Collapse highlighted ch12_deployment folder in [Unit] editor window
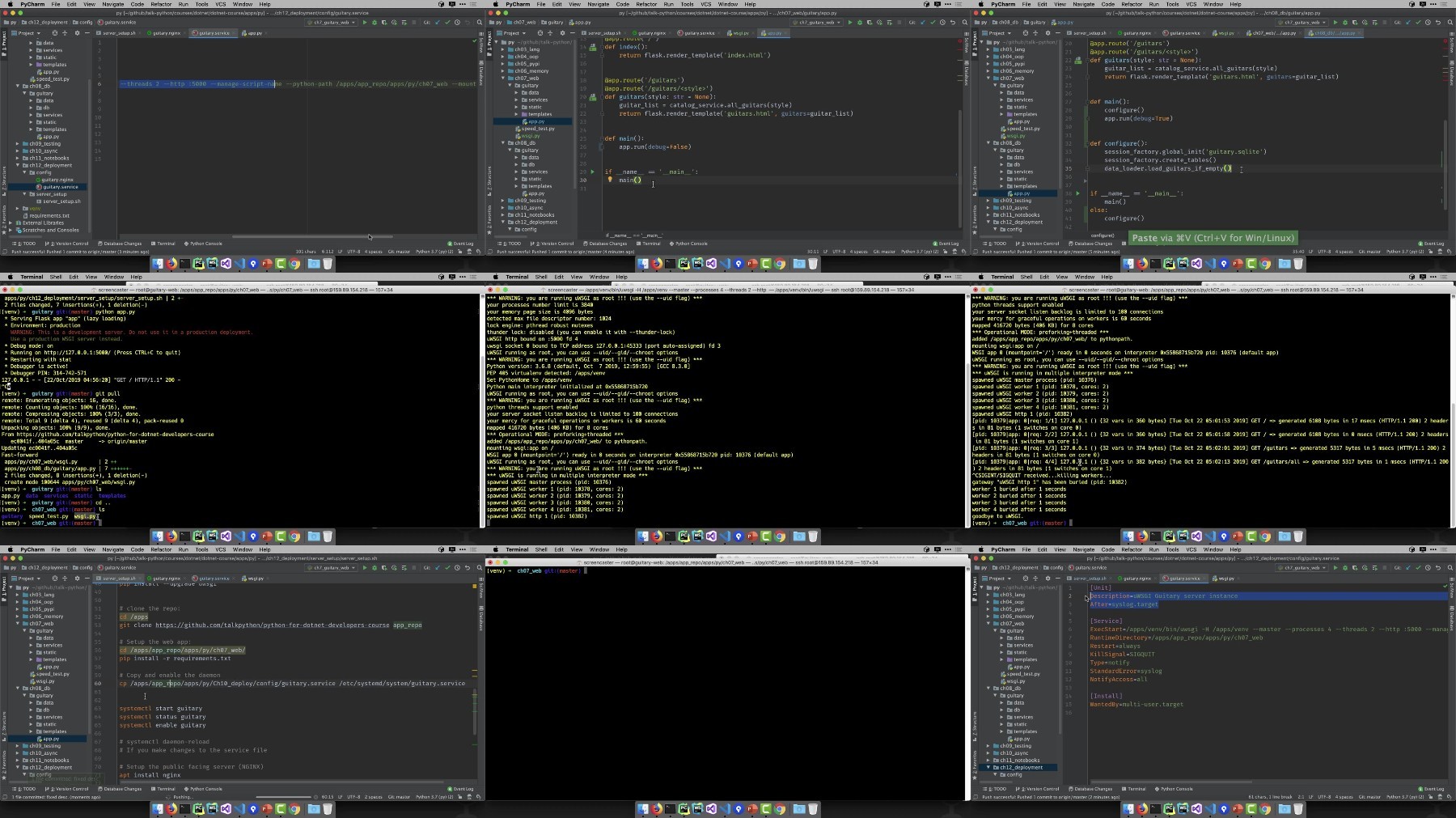 click(988, 767)
